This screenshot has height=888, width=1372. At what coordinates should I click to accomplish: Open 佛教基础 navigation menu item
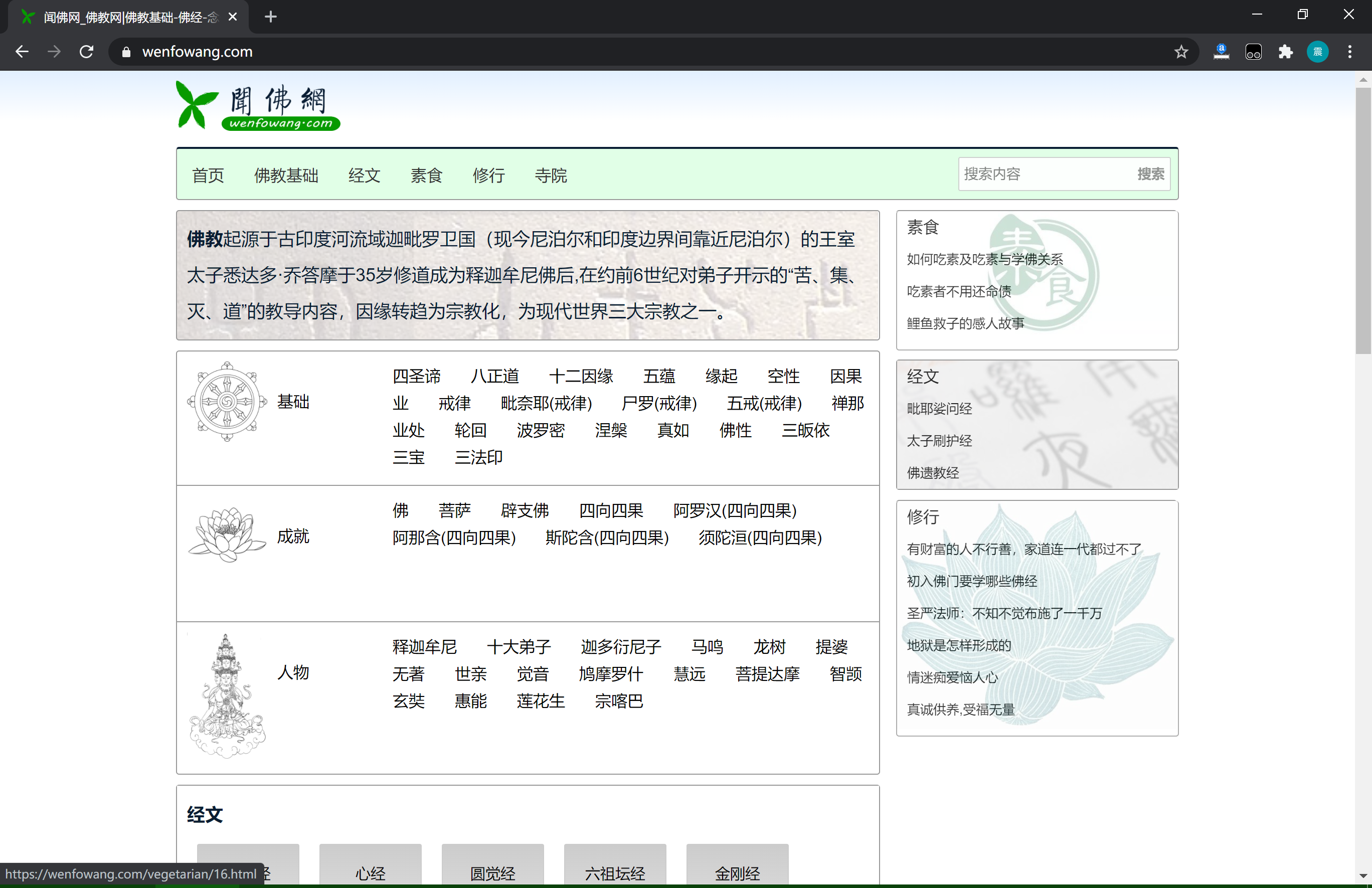[x=286, y=175]
